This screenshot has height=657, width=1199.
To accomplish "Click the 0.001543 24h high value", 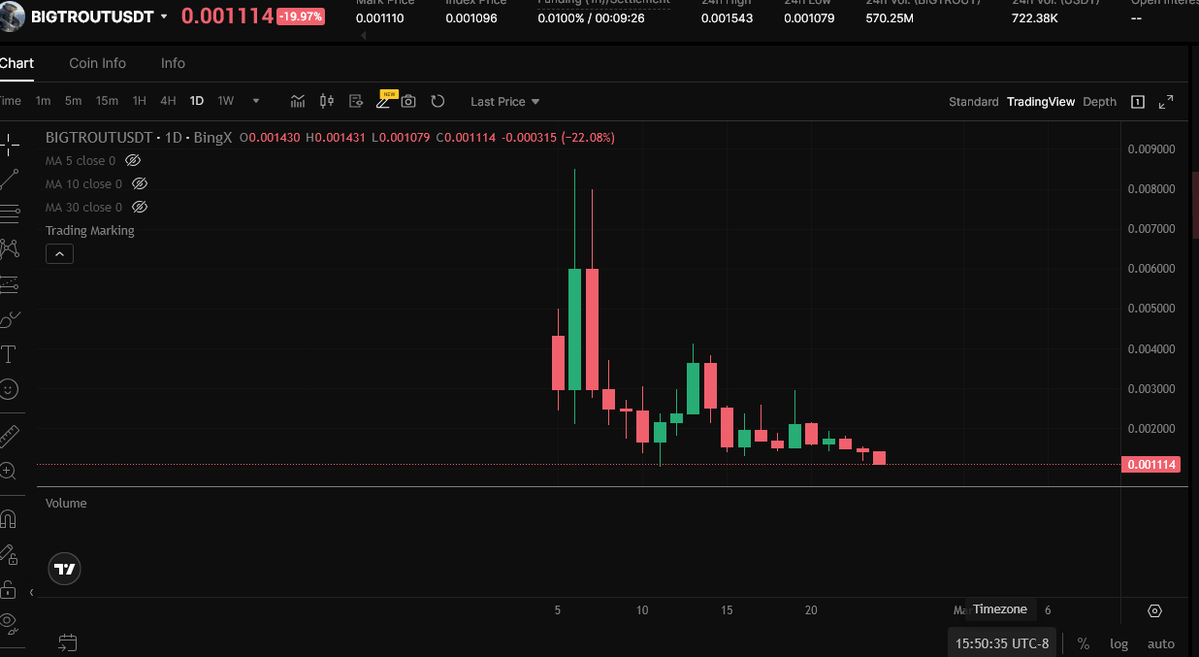I will click(726, 18).
